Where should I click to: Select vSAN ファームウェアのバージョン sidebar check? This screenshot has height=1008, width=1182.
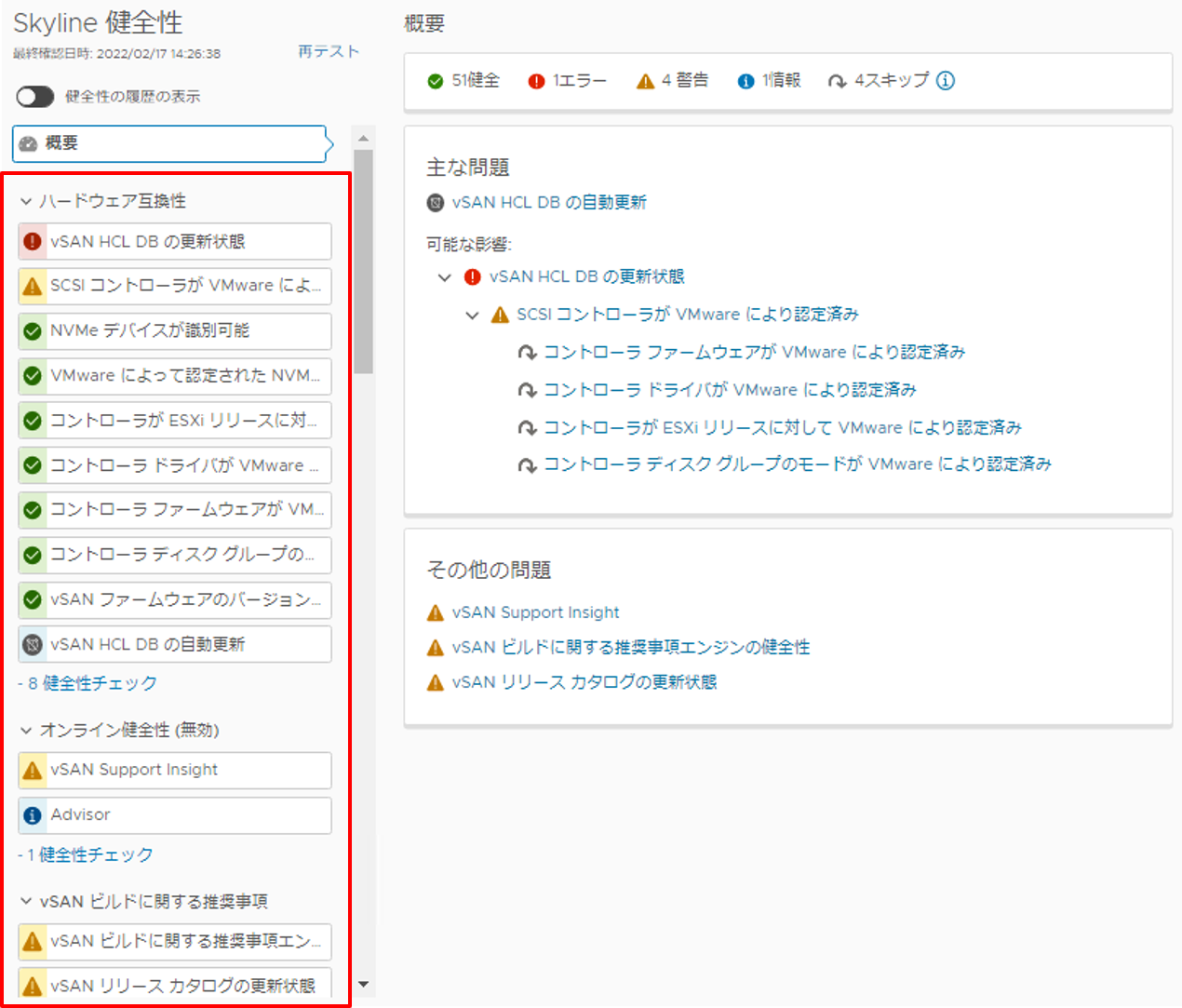tap(175, 599)
